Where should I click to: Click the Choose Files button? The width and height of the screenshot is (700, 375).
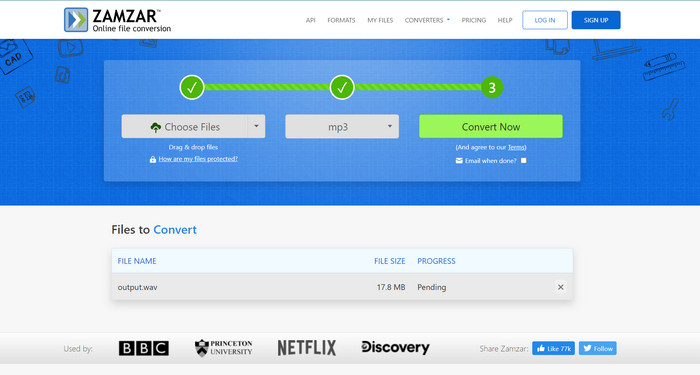[184, 127]
